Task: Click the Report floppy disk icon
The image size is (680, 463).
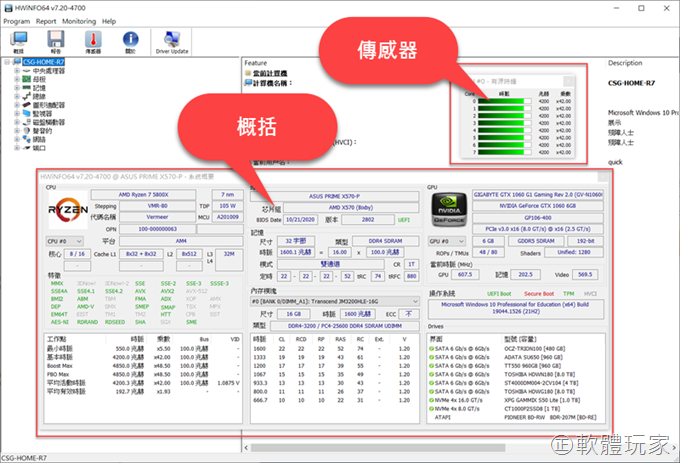Action: pyautogui.click(x=56, y=40)
